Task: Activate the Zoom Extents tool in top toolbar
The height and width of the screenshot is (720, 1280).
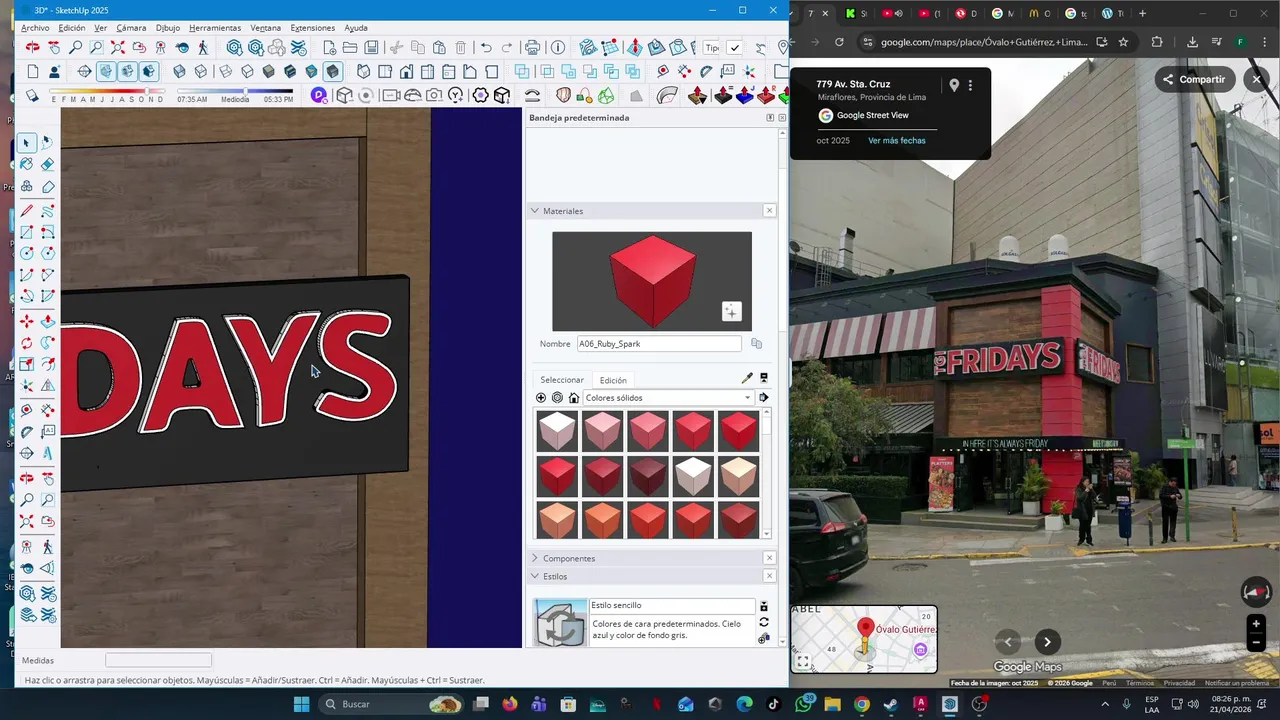Action: (118, 47)
